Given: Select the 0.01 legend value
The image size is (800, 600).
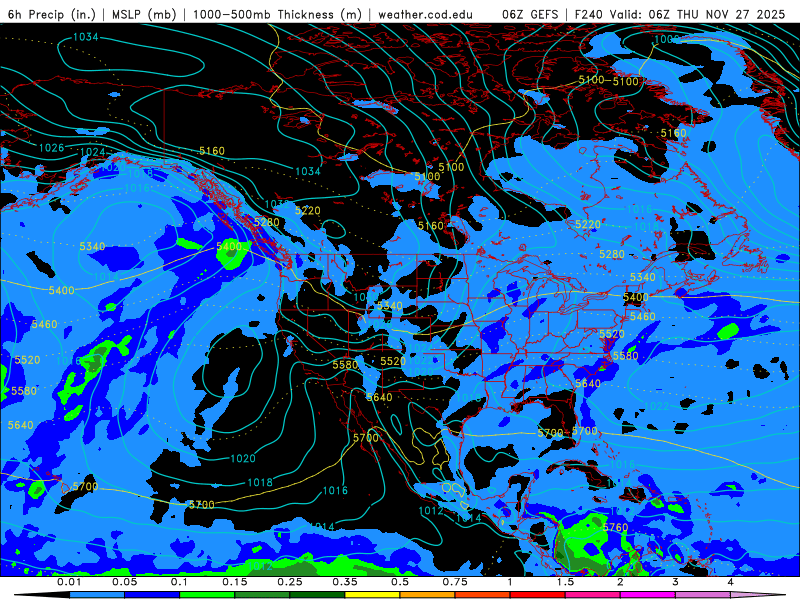Looking at the screenshot, I should pyautogui.click(x=69, y=582).
